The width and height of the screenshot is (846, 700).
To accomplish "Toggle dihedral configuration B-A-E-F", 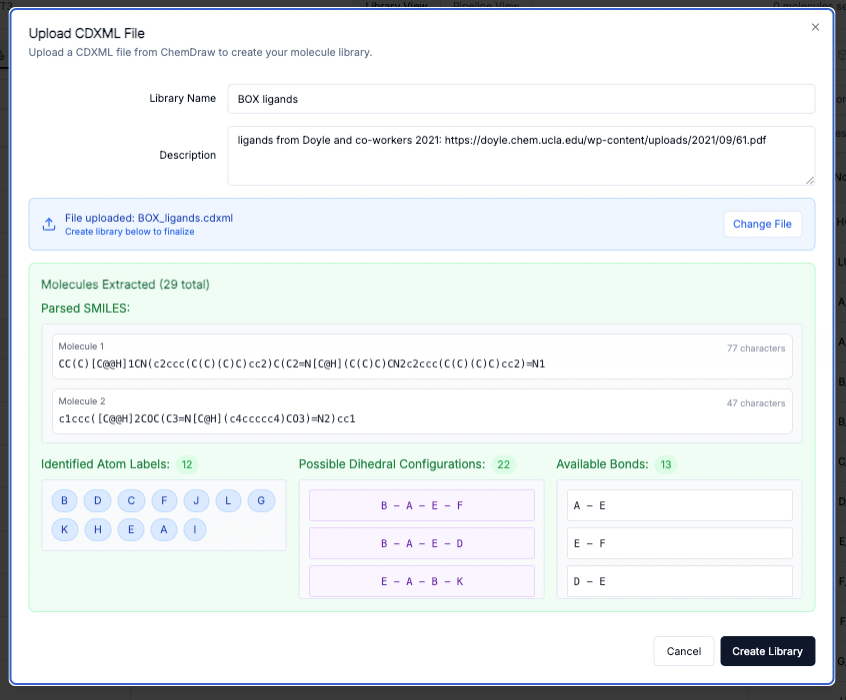I will [x=421, y=505].
